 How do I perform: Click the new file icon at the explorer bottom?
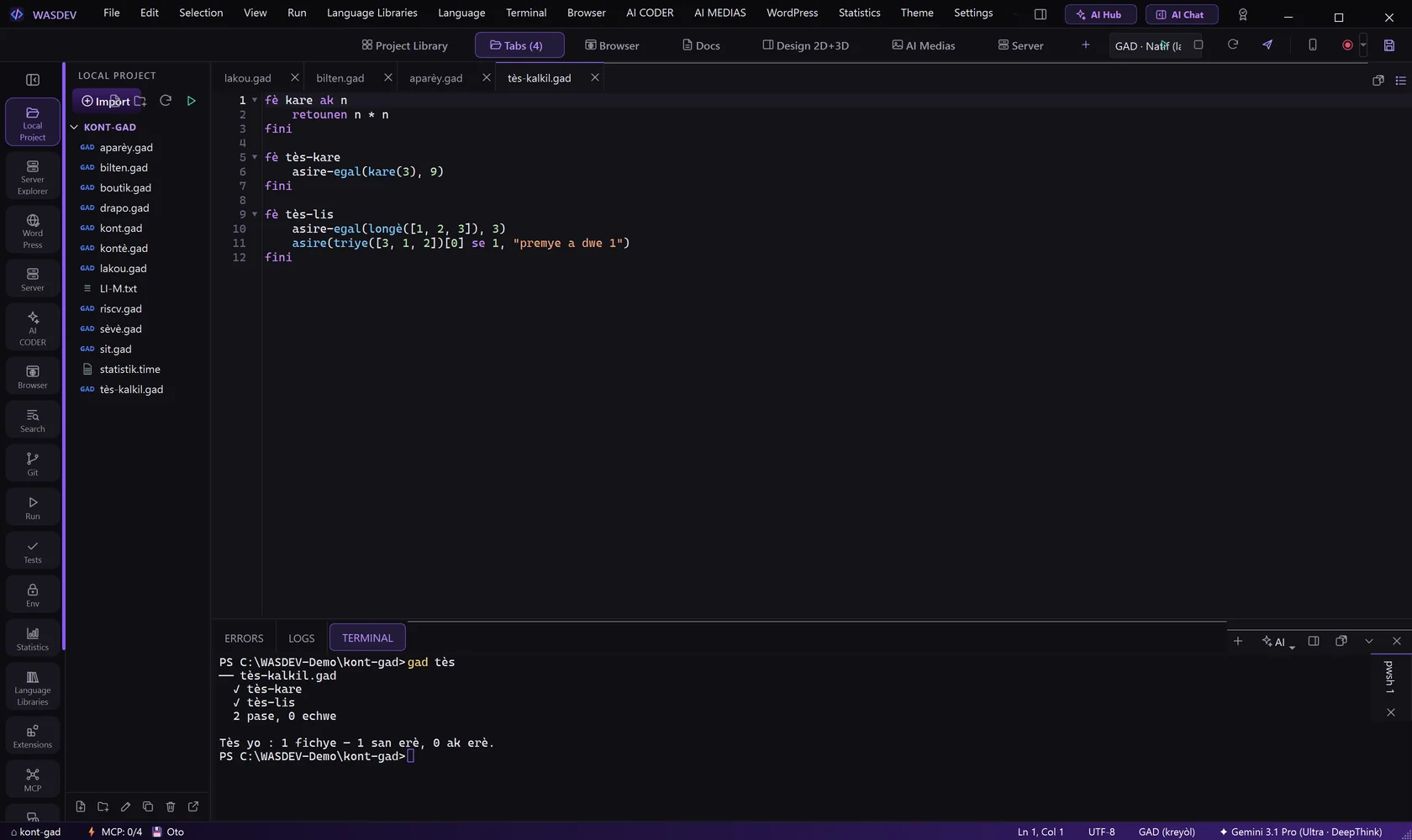click(81, 806)
